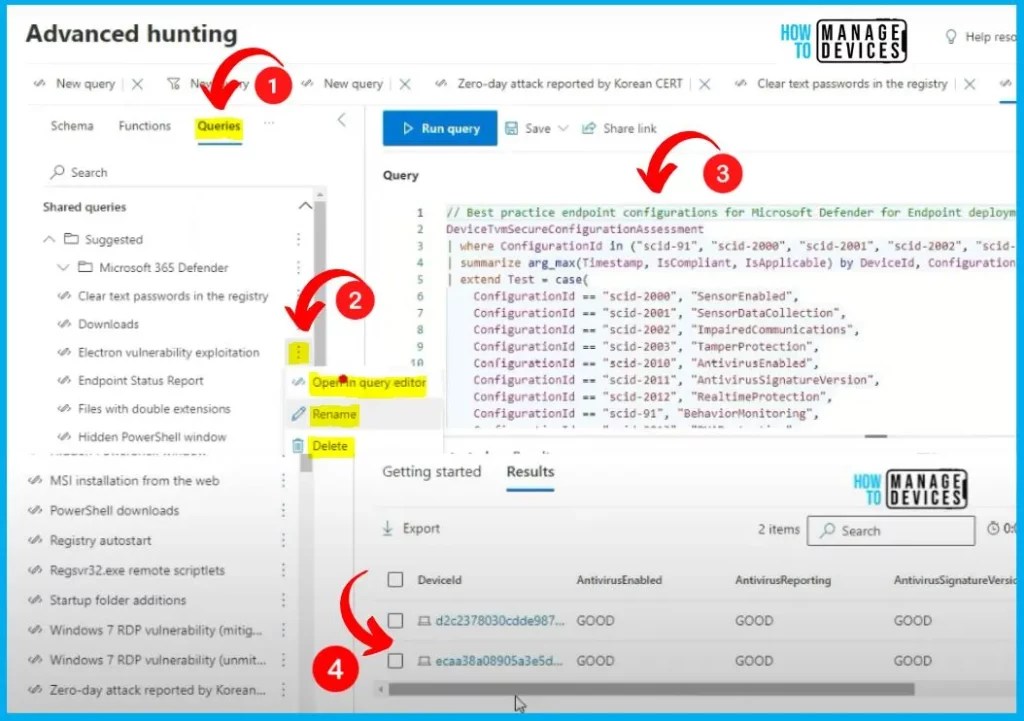
Task: Check the checkbox for device d2c2378030cdde987
Action: pyautogui.click(x=393, y=620)
